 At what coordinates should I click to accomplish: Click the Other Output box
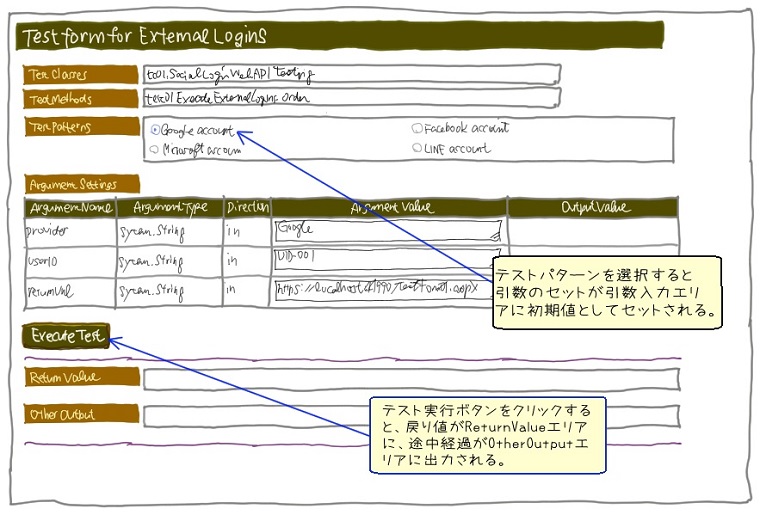412,416
